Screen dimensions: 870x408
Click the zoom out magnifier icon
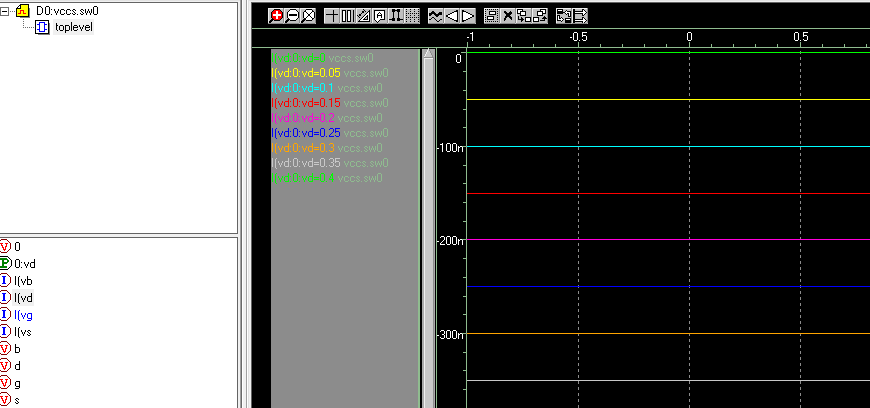(292, 16)
